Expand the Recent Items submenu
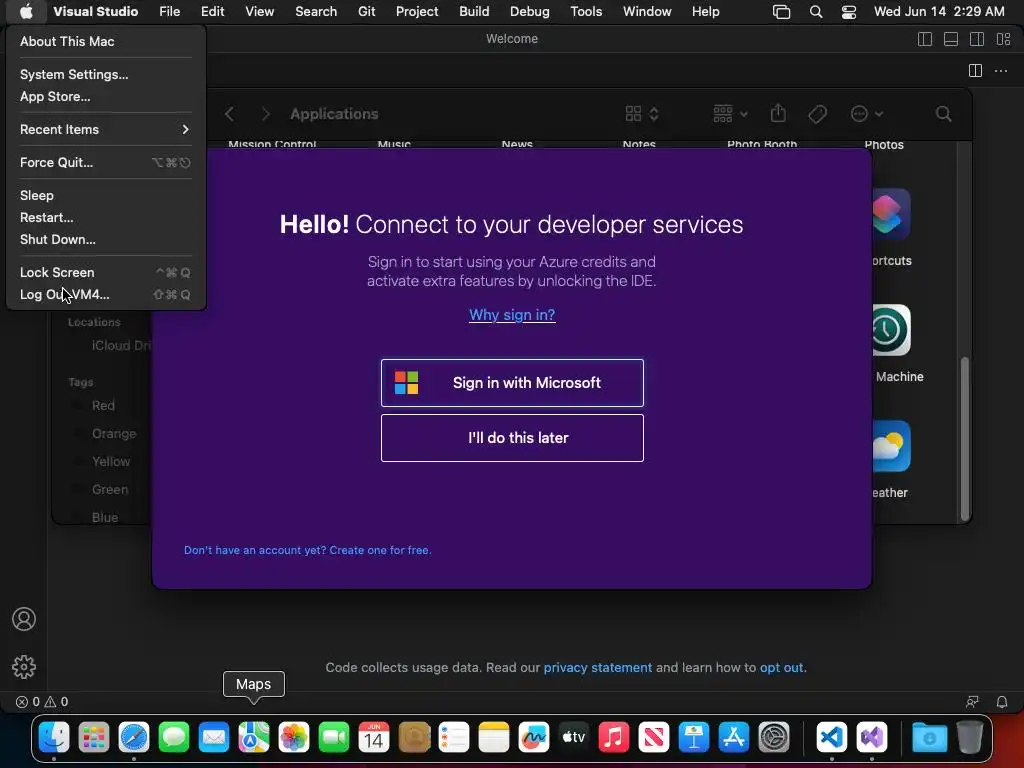Image resolution: width=1024 pixels, height=768 pixels. 105,129
